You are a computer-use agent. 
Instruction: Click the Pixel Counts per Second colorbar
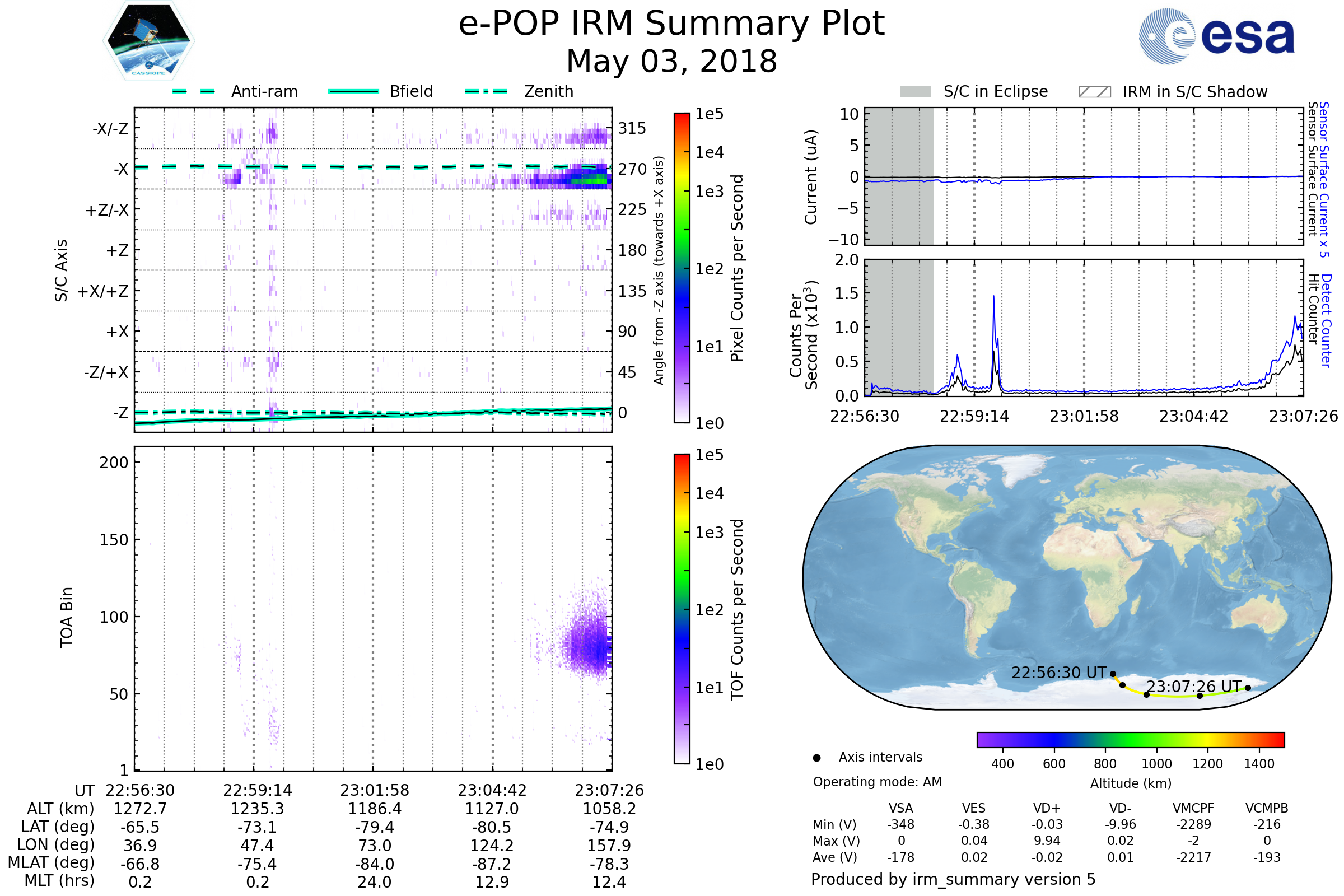[x=682, y=268]
